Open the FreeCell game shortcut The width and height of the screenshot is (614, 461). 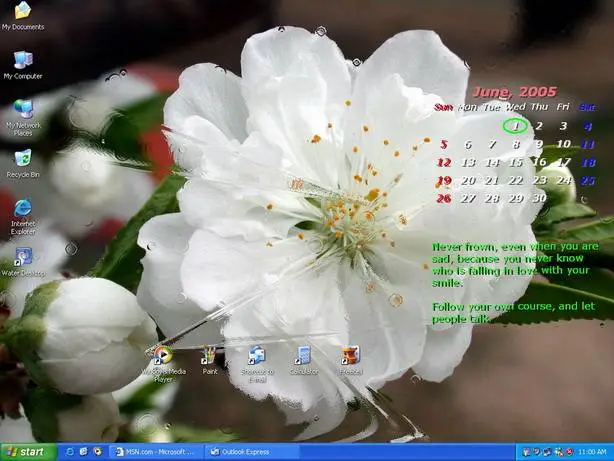click(350, 356)
